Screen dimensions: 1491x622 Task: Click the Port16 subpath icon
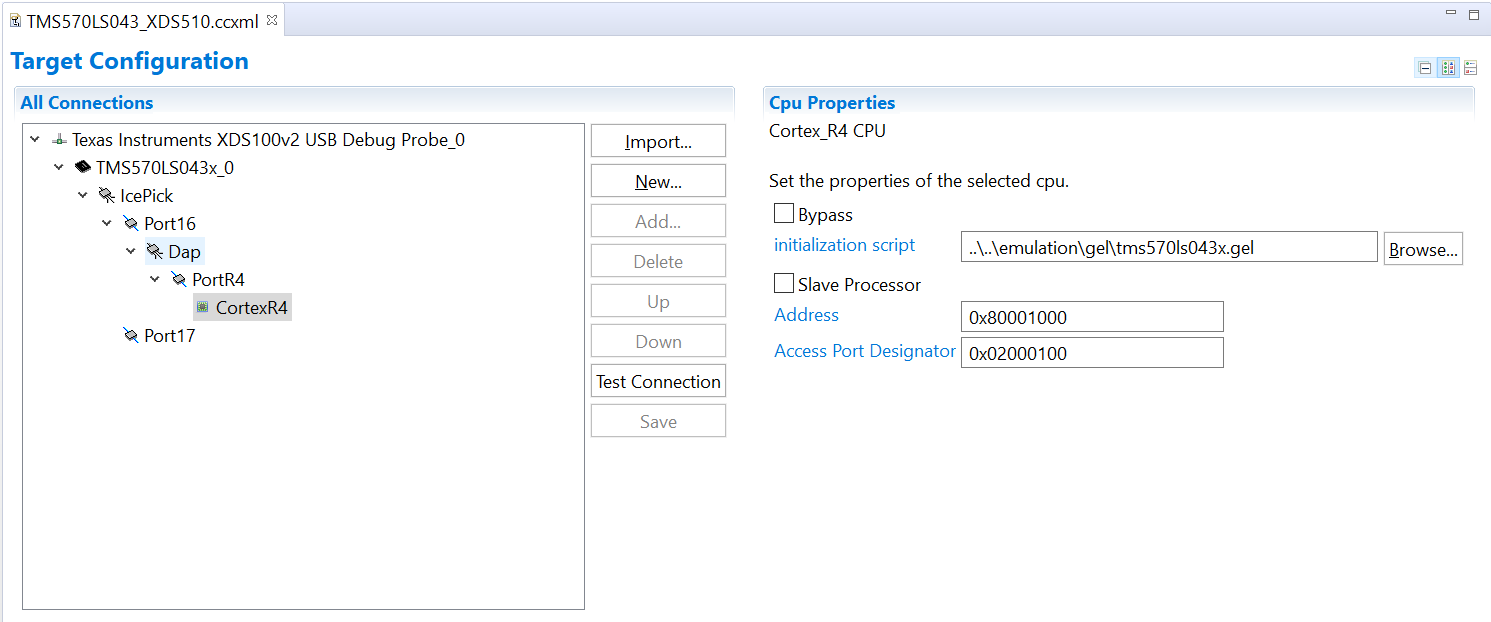point(131,224)
